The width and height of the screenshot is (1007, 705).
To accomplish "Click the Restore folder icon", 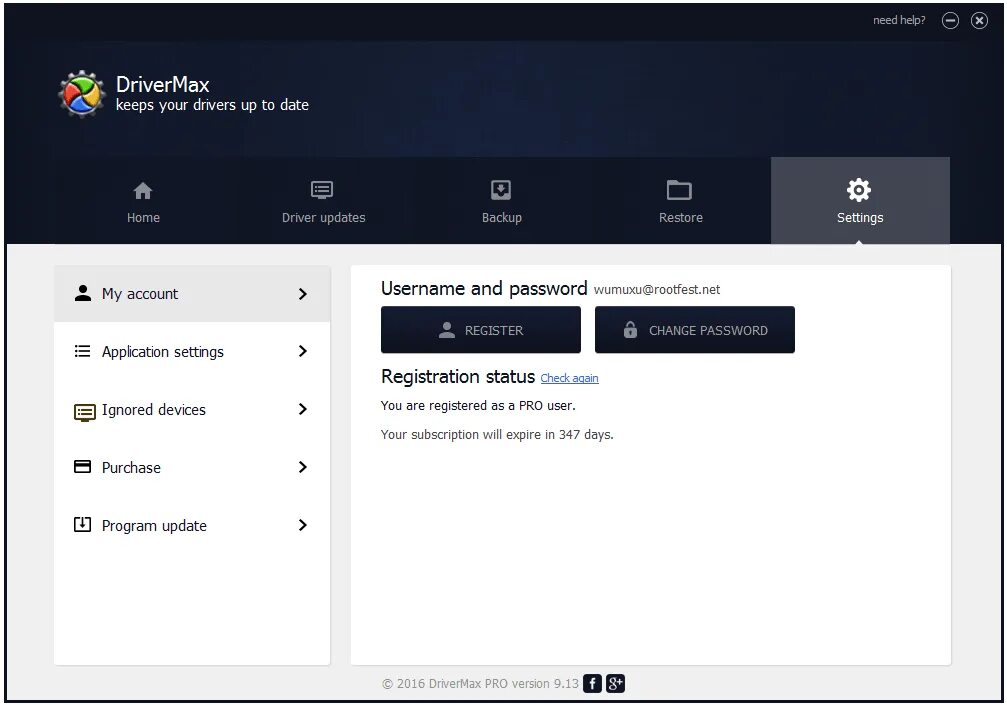I will 679,190.
